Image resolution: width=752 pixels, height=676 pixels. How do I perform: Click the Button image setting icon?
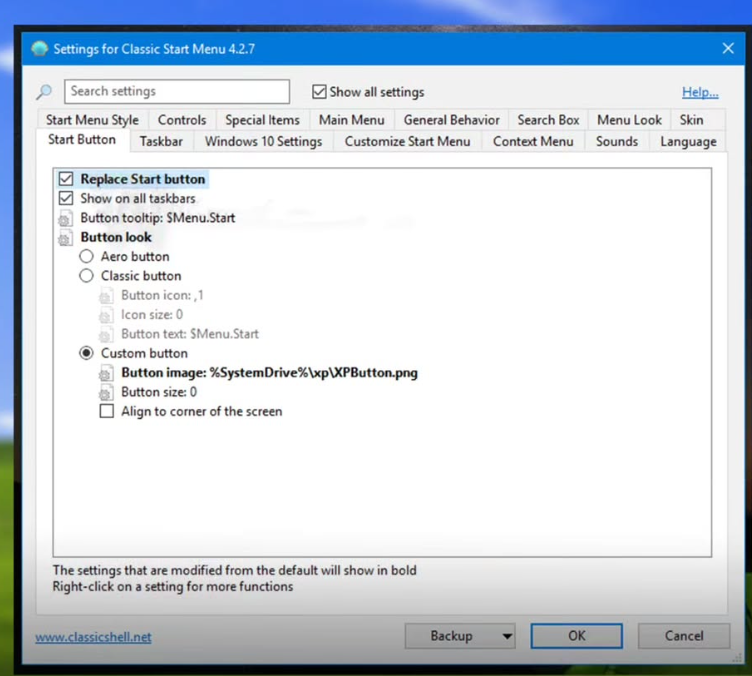pyautogui.click(x=106, y=373)
